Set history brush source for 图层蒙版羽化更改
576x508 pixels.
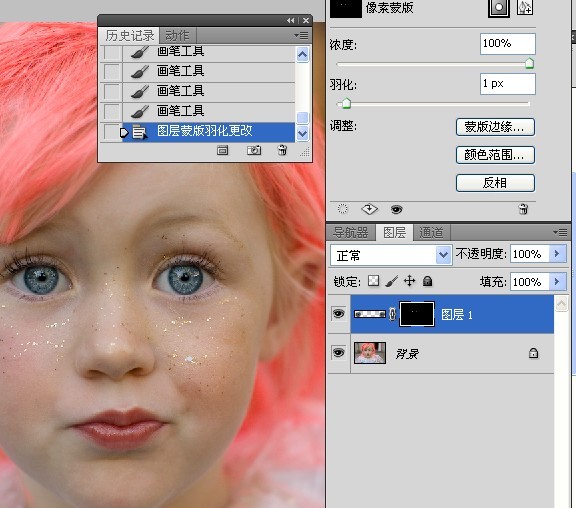pyautogui.click(x=111, y=131)
